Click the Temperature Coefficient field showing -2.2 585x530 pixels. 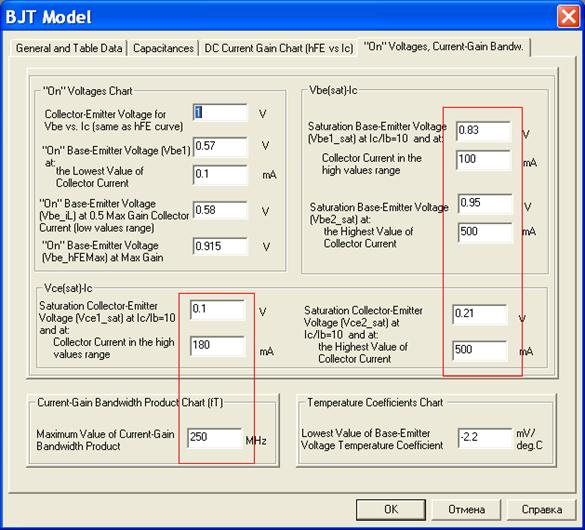pos(485,438)
